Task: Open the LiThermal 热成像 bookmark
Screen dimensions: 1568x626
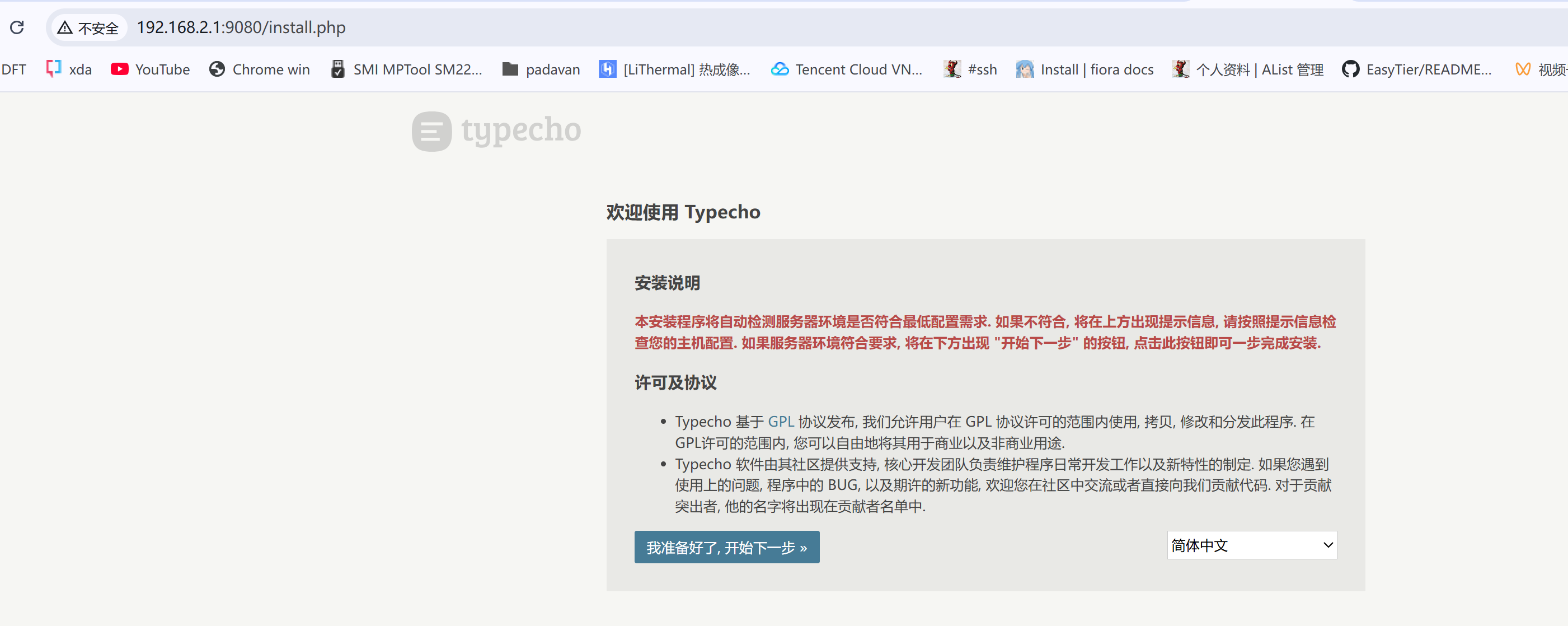Action: pyautogui.click(x=674, y=69)
